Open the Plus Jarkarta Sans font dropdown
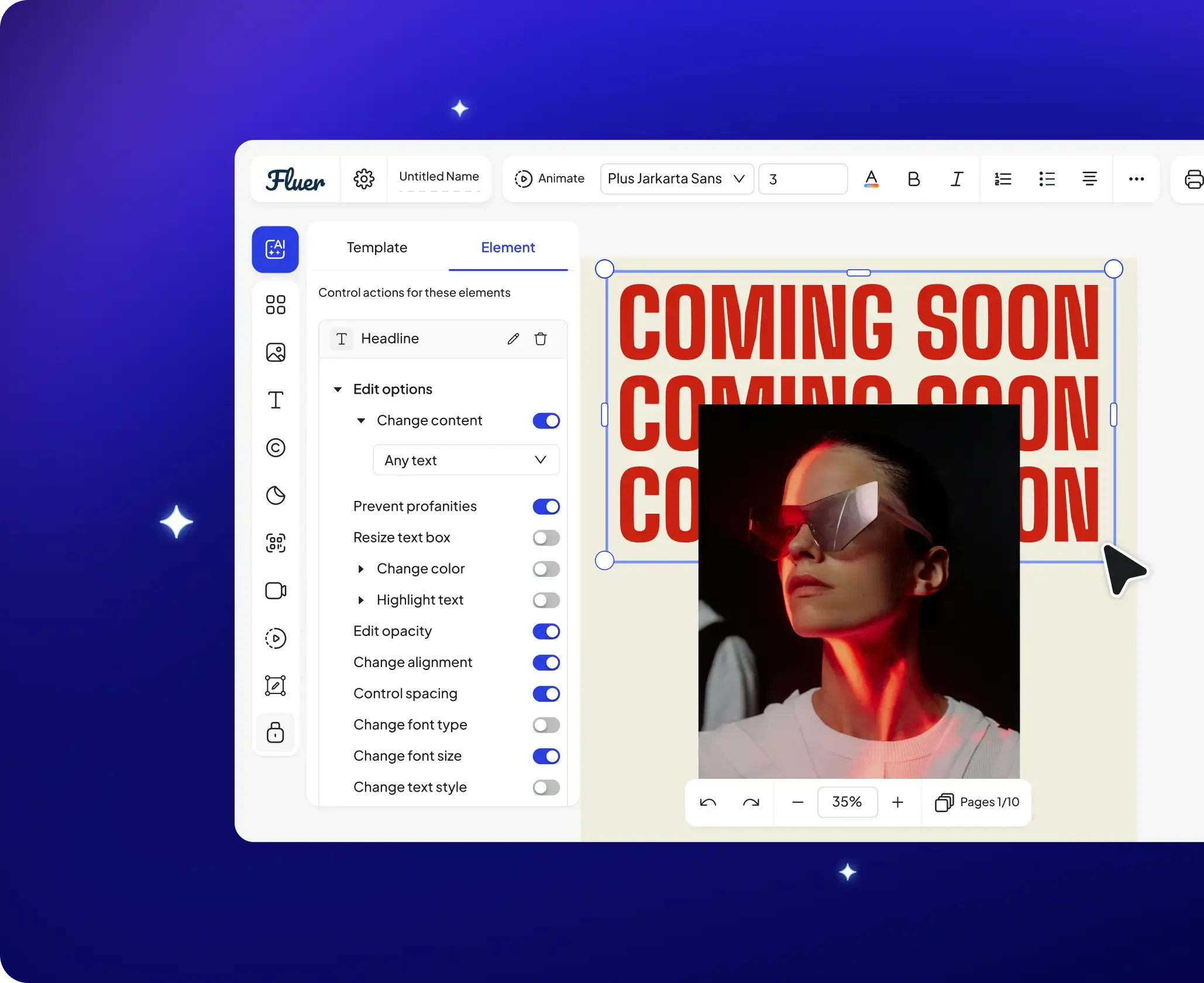Viewport: 1204px width, 983px height. [x=676, y=179]
